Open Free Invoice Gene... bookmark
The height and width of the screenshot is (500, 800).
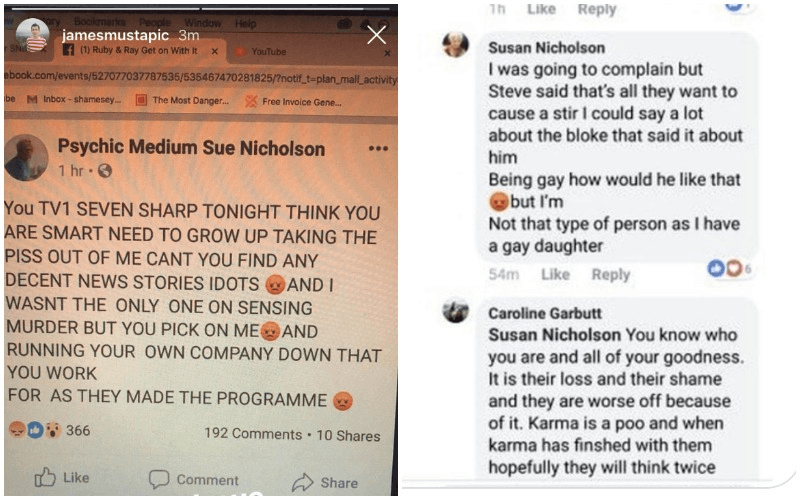[293, 102]
